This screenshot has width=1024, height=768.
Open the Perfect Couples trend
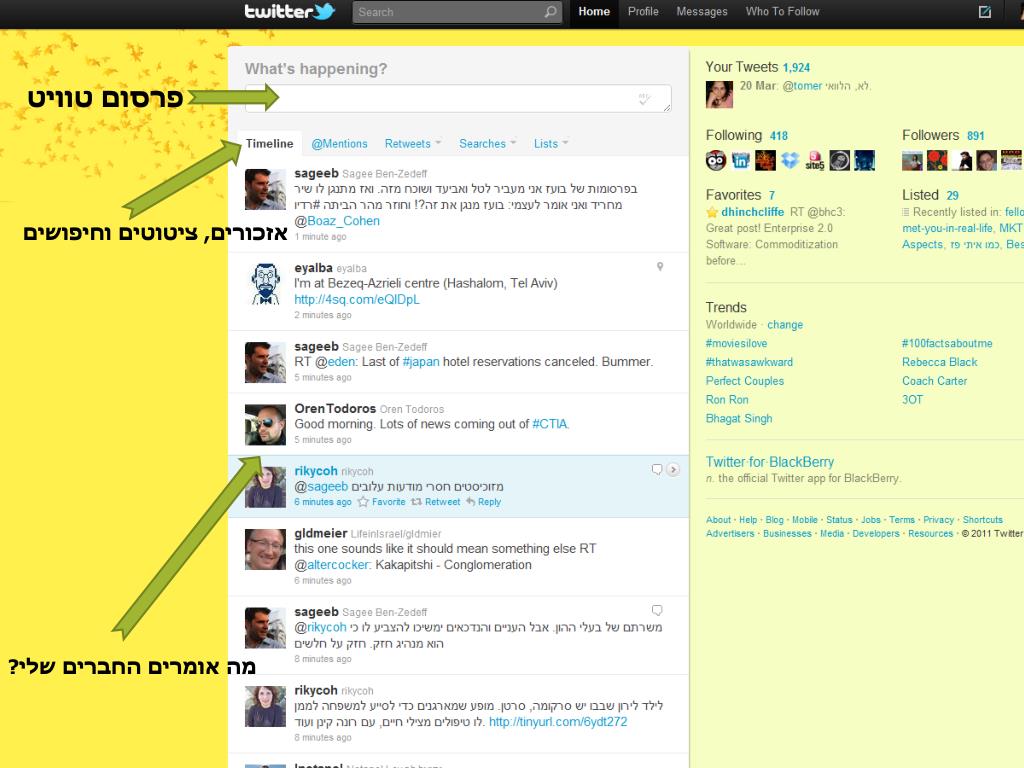coord(744,381)
